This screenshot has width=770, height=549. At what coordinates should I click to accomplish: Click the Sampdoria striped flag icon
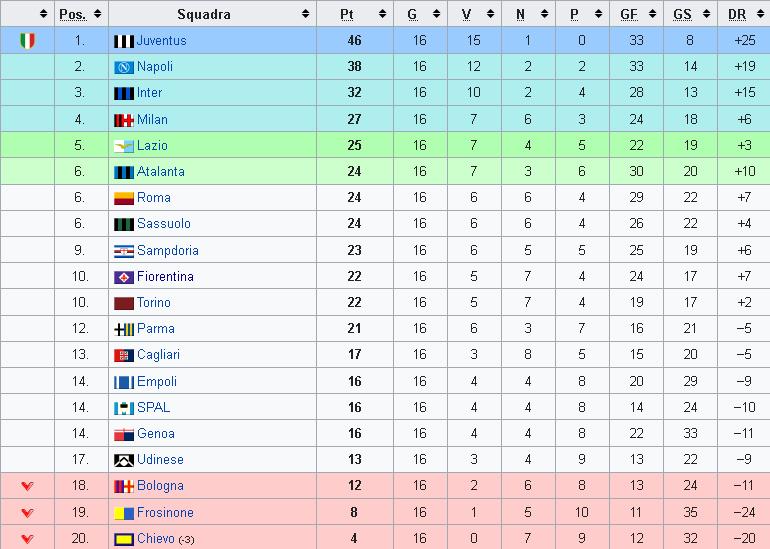click(124, 251)
